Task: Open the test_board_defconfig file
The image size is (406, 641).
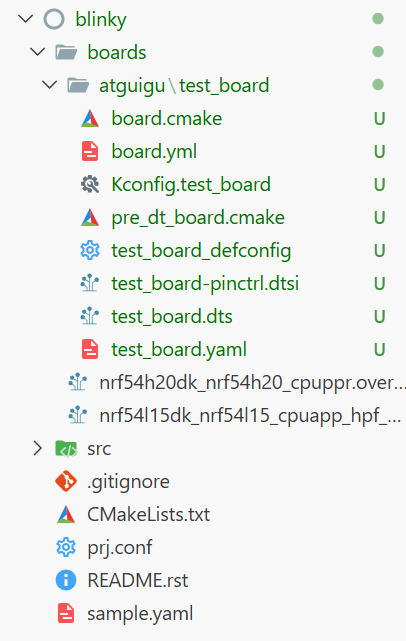Action: click(x=201, y=251)
